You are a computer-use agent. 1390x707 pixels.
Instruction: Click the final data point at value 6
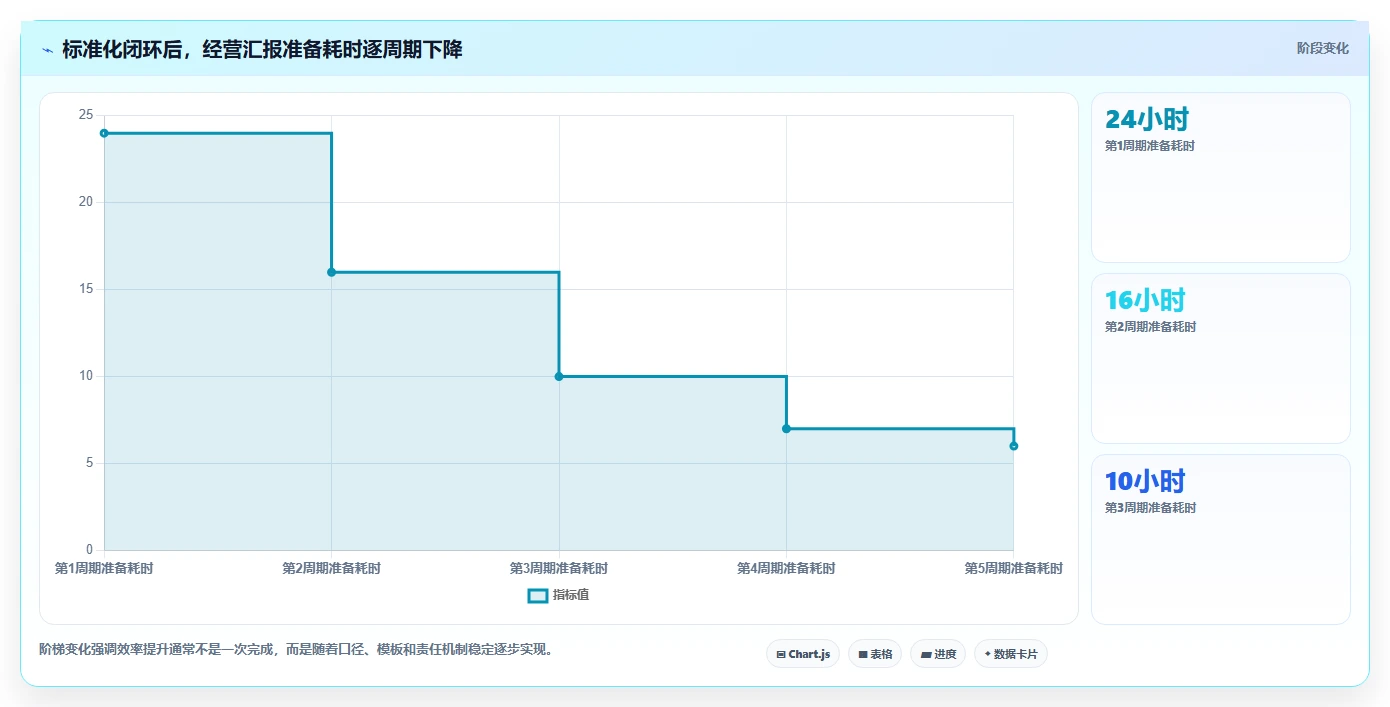point(1013,446)
